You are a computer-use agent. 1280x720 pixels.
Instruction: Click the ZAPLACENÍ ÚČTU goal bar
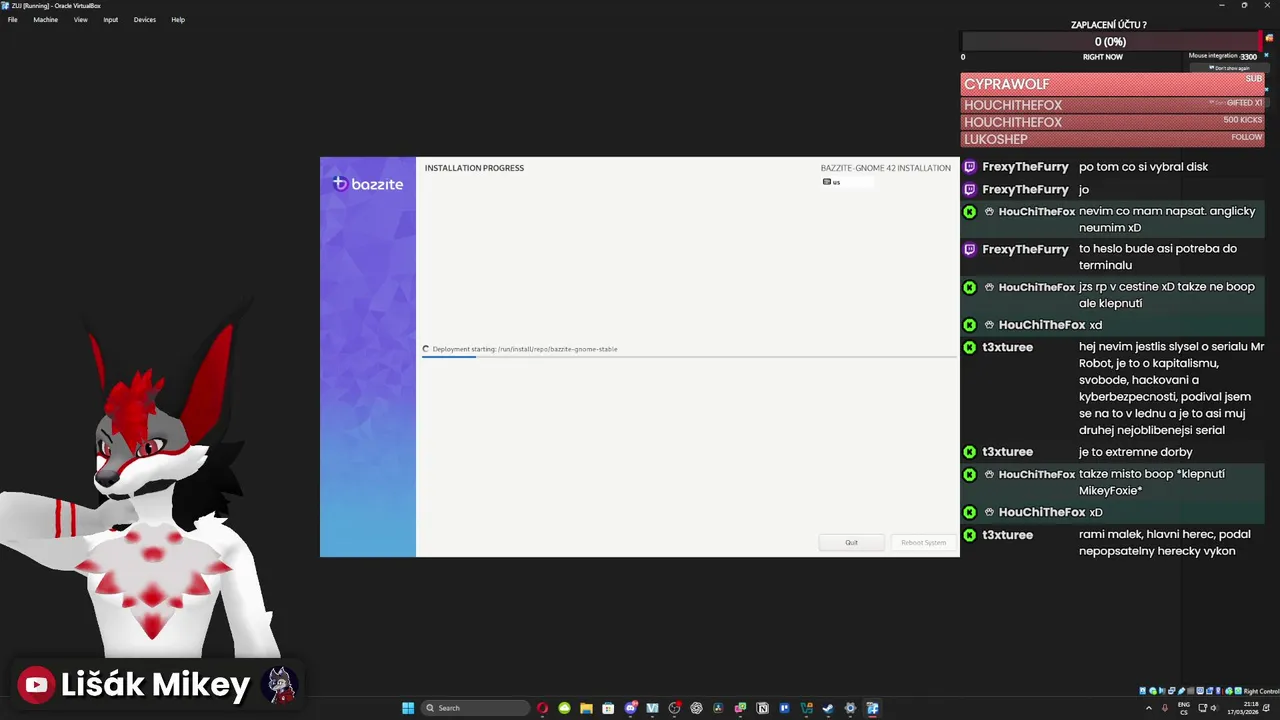pos(1110,41)
